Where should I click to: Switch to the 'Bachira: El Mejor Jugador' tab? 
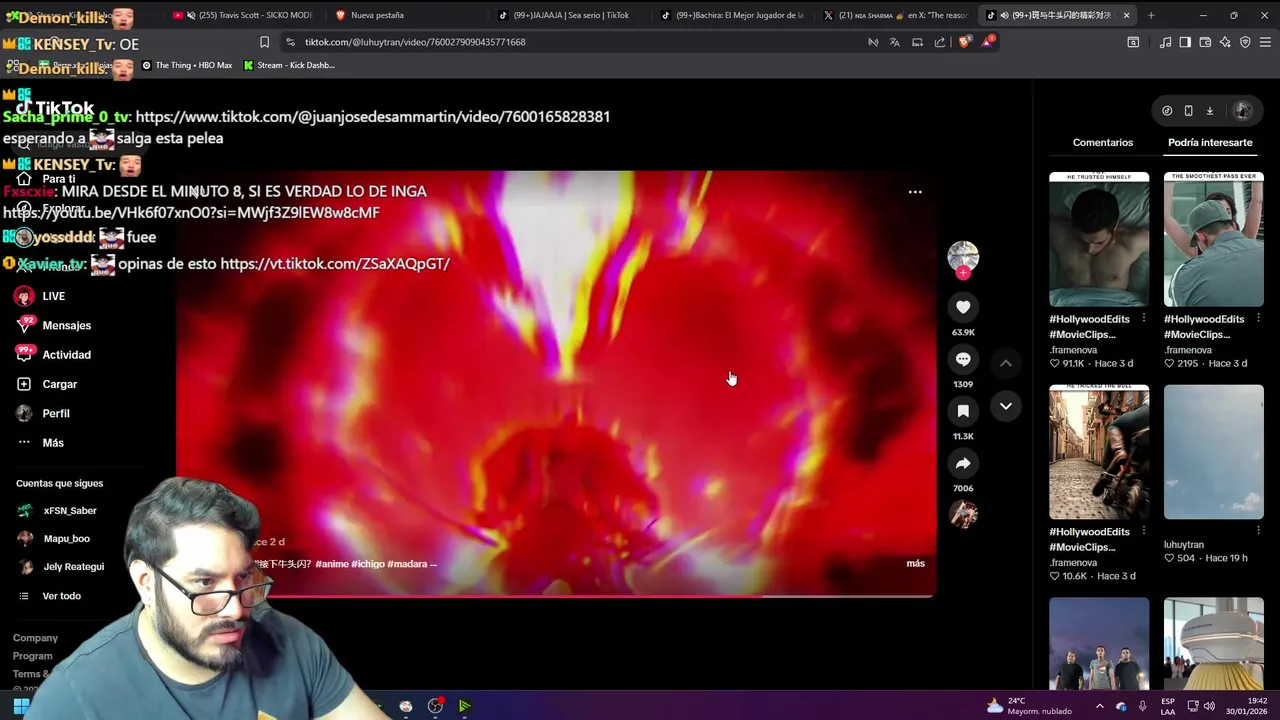[x=733, y=15]
